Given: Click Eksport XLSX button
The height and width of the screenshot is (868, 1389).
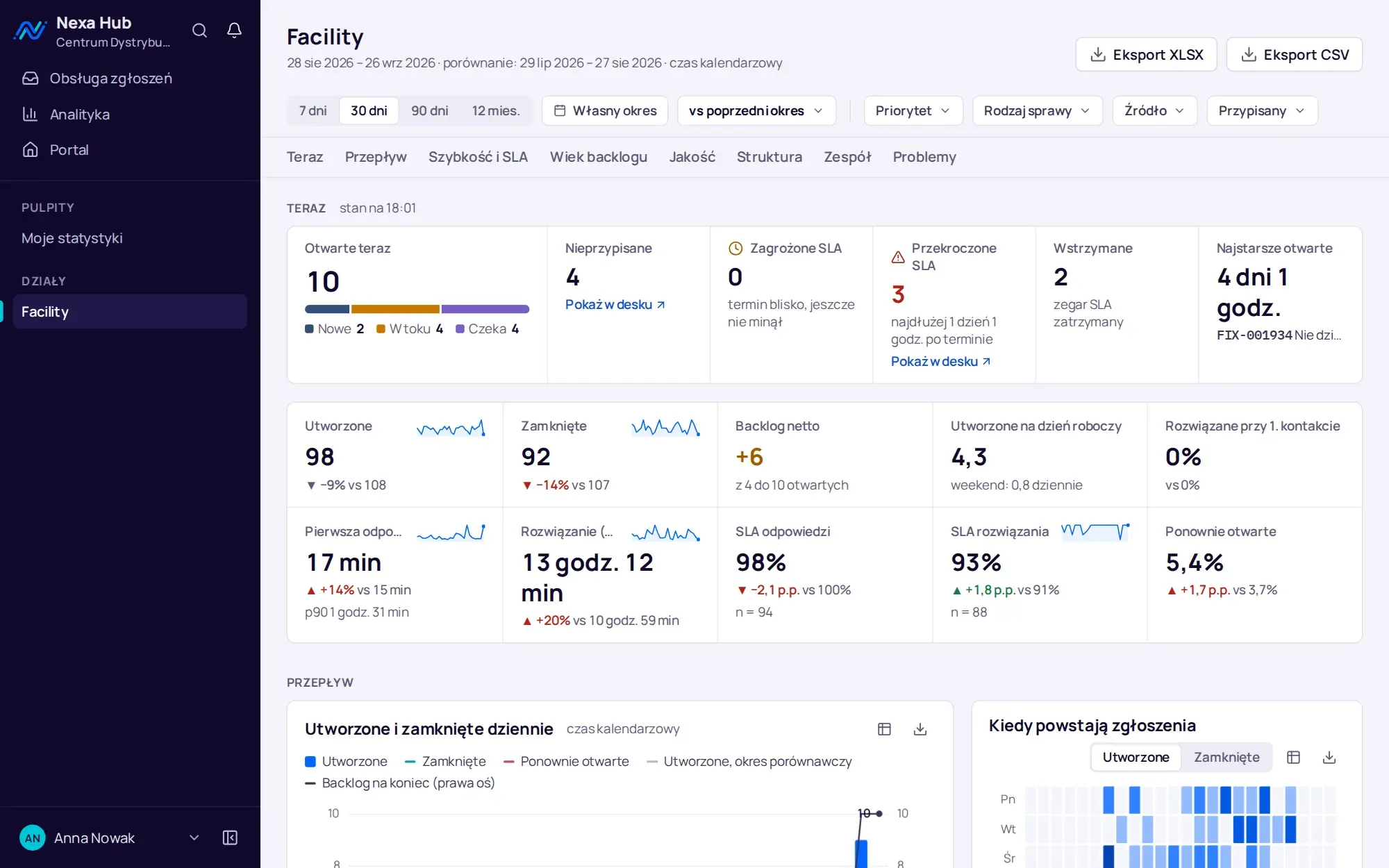Looking at the screenshot, I should pos(1146,54).
